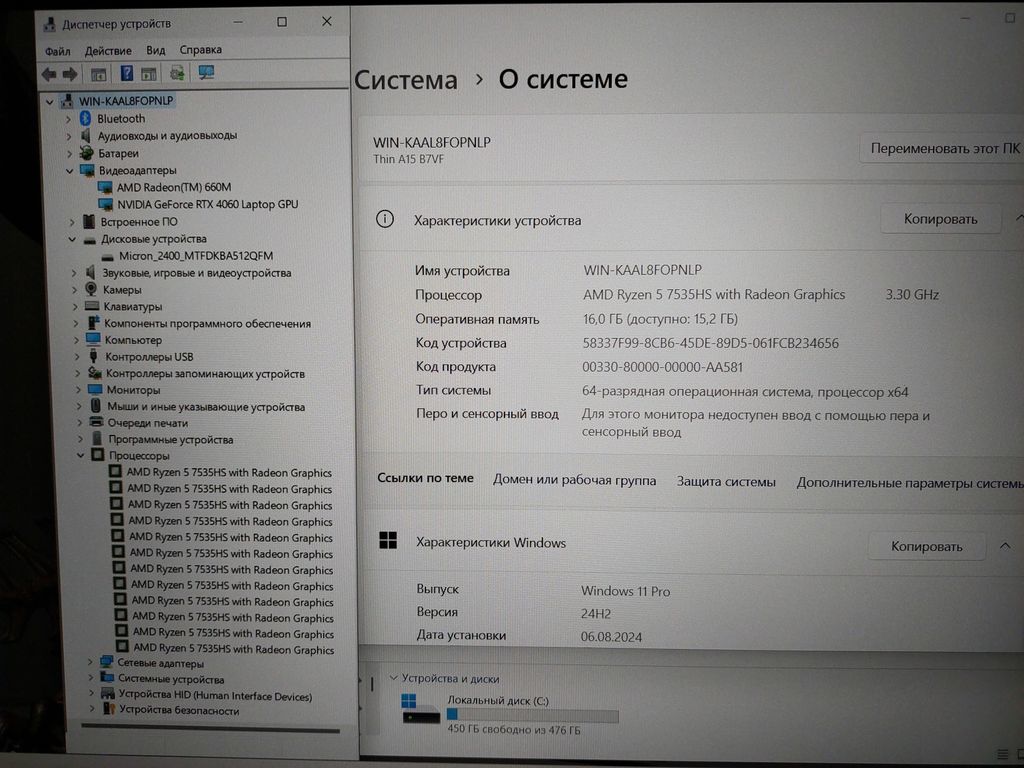This screenshot has height=768, width=1024.
Task: Expand the "Системные устройства" category
Action: (x=91, y=678)
